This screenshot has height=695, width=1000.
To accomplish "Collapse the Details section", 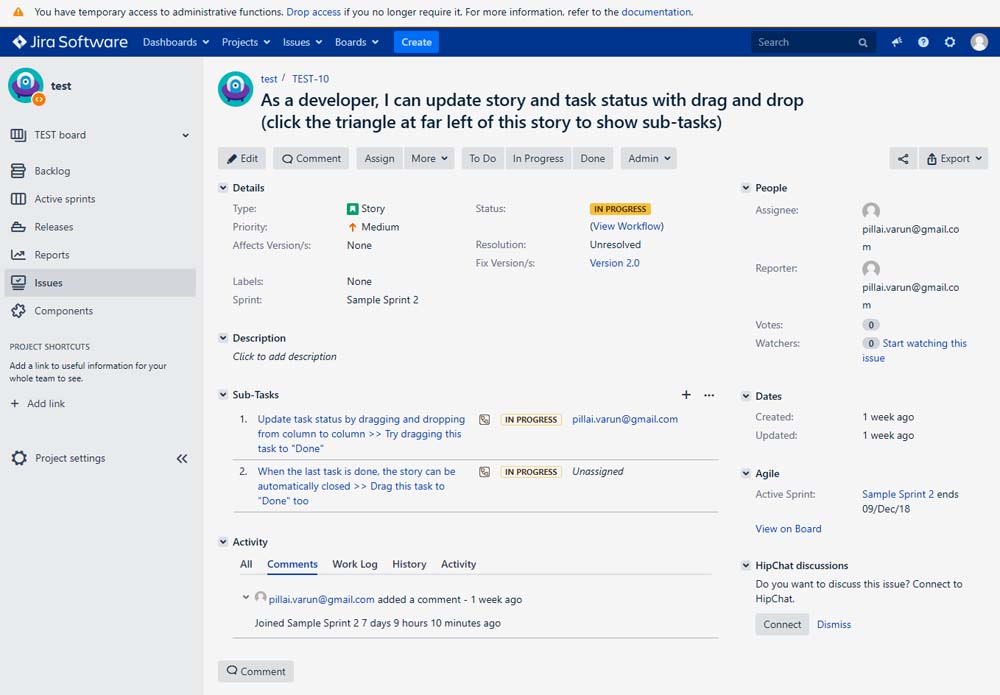I will point(223,187).
